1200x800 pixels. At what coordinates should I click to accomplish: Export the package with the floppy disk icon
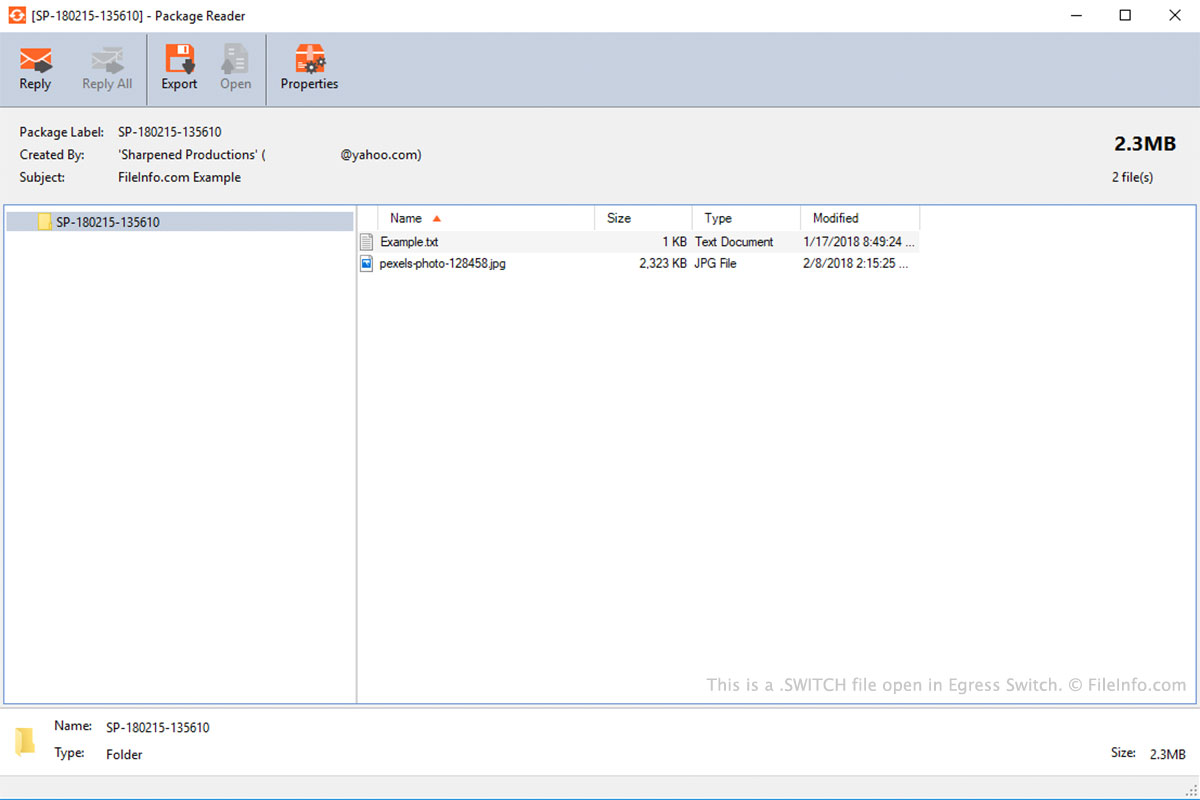(x=180, y=59)
